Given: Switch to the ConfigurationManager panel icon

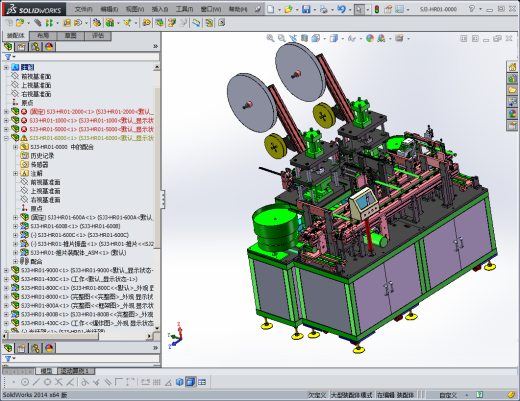Looking at the screenshot, I should point(35,47).
